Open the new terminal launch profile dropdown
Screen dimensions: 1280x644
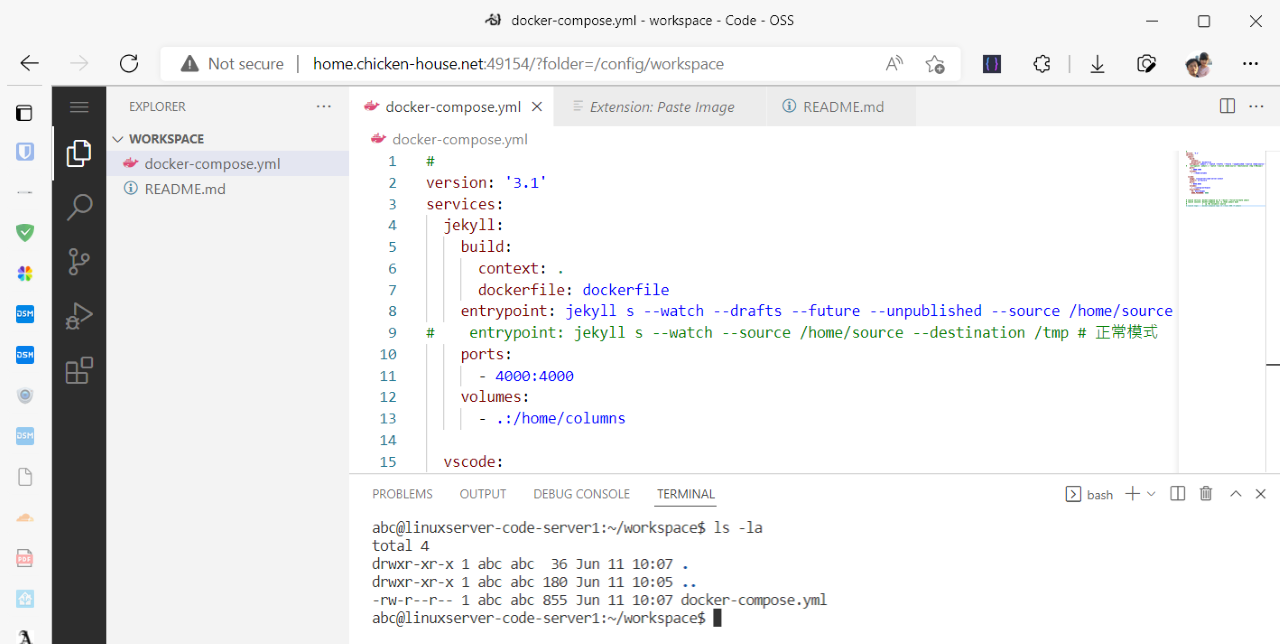(x=1151, y=494)
